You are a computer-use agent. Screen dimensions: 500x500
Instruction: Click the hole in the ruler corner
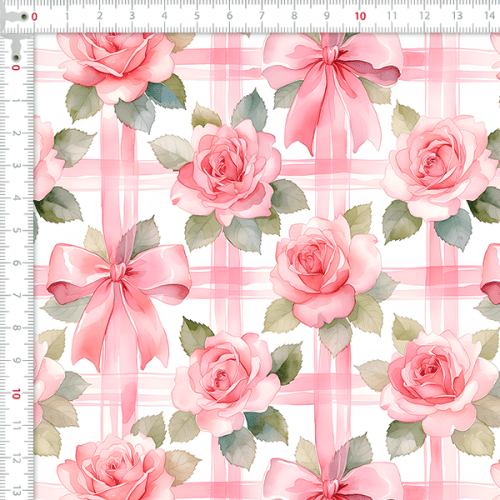(24, 17)
